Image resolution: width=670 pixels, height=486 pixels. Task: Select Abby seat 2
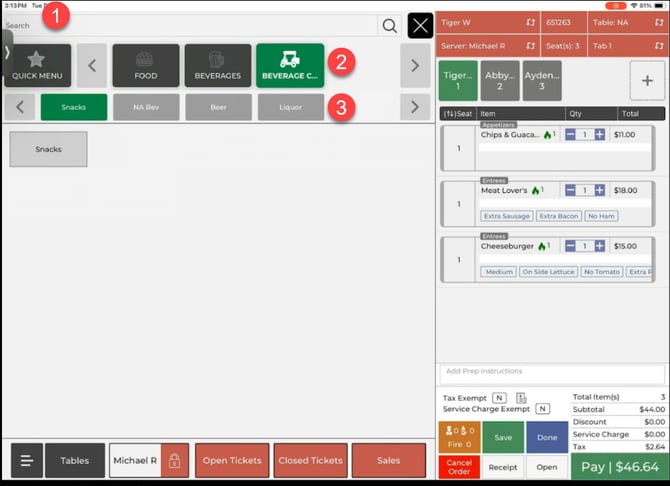(500, 81)
